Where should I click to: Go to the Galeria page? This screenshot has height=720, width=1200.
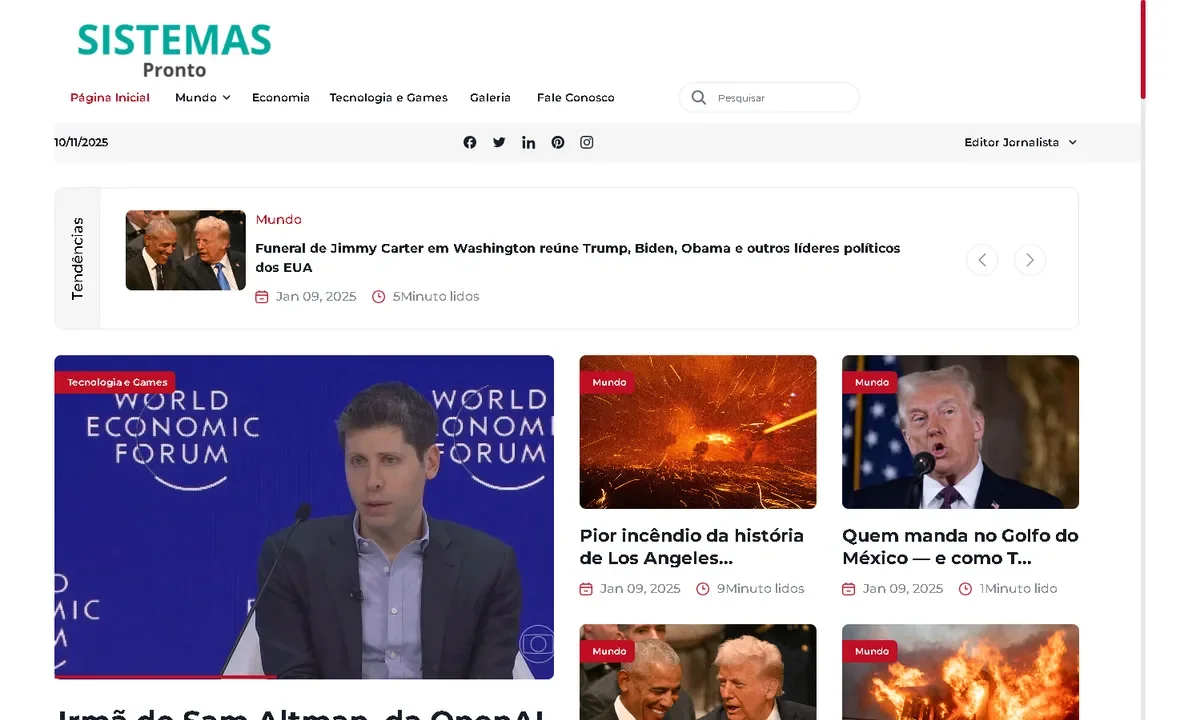click(490, 97)
